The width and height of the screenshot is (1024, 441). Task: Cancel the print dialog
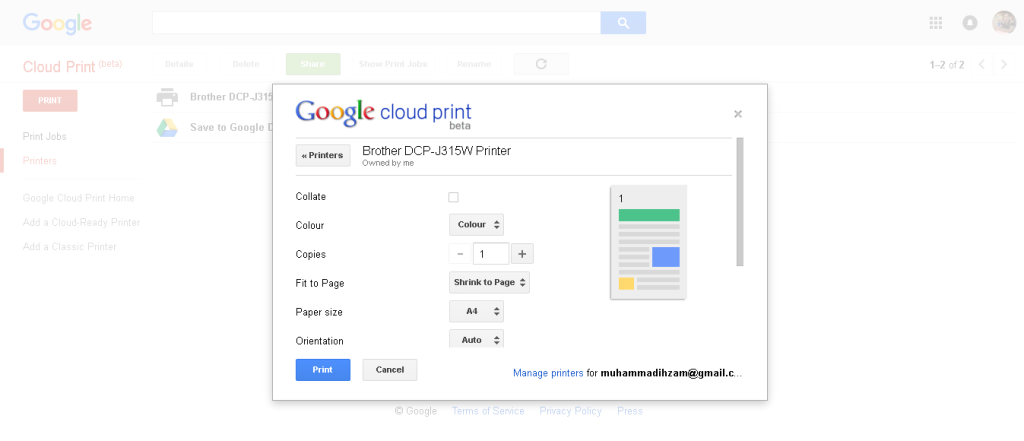[x=390, y=370]
